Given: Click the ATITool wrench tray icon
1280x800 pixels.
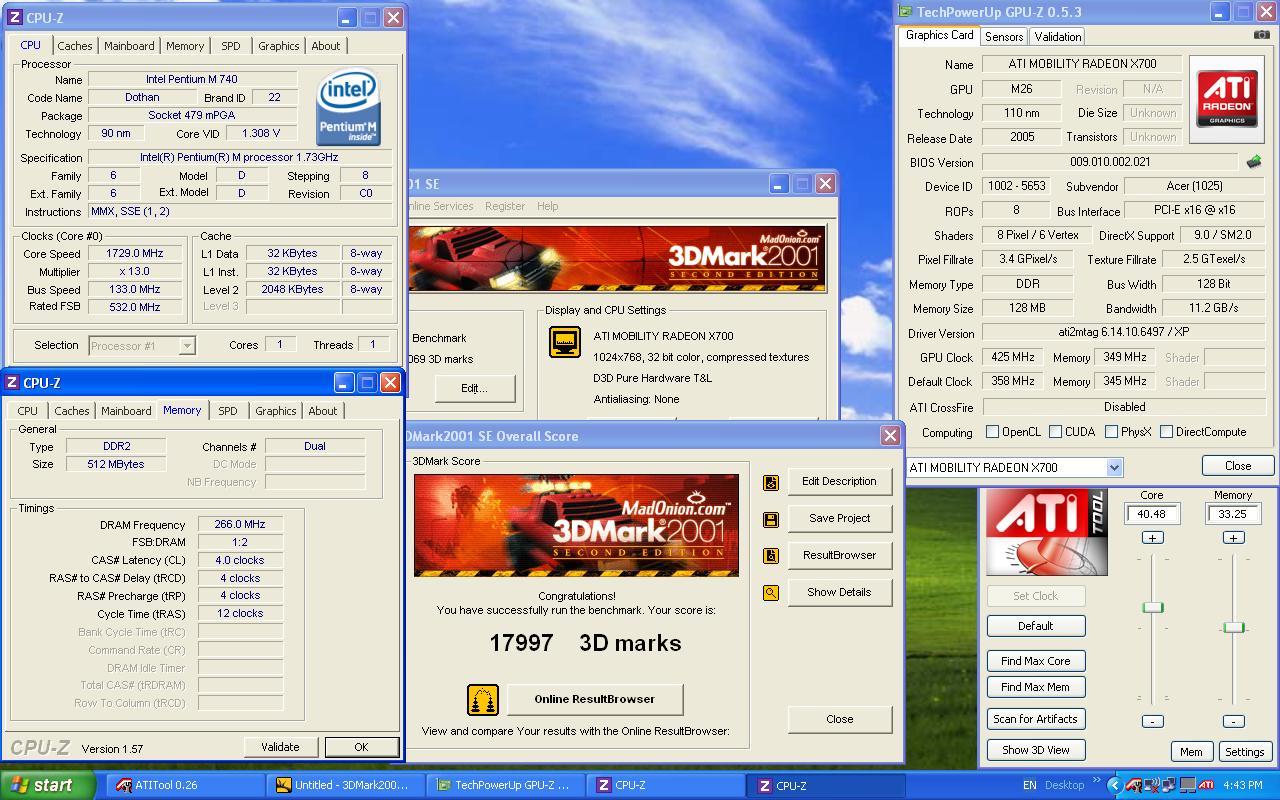Looking at the screenshot, I should (x=1133, y=785).
